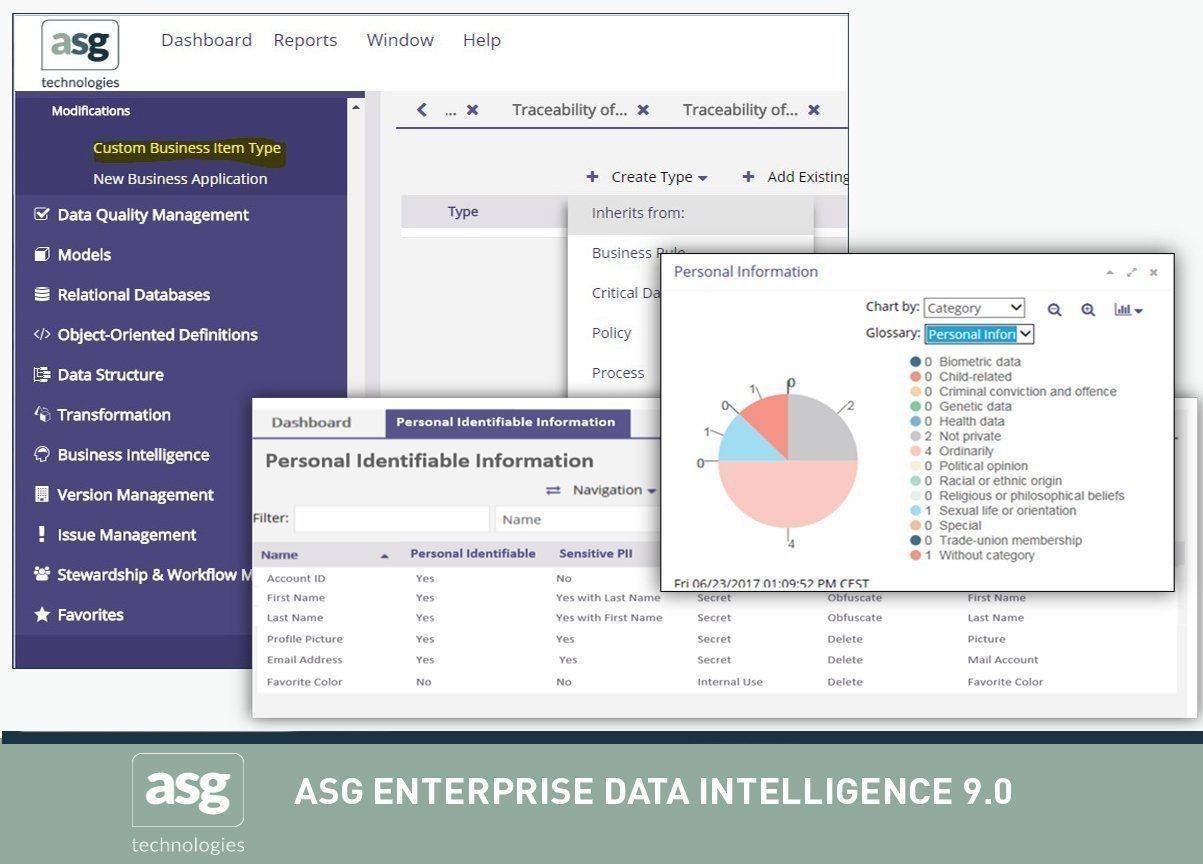The image size is (1203, 864).
Task: Click the back chevron in the tab strip
Action: pyautogui.click(x=421, y=110)
